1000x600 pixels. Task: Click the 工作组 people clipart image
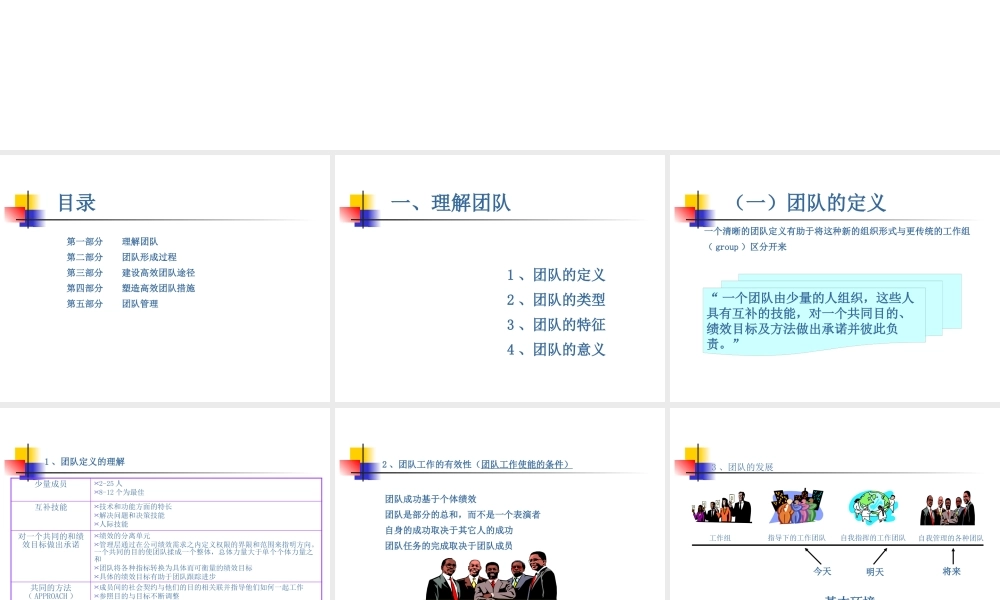721,508
